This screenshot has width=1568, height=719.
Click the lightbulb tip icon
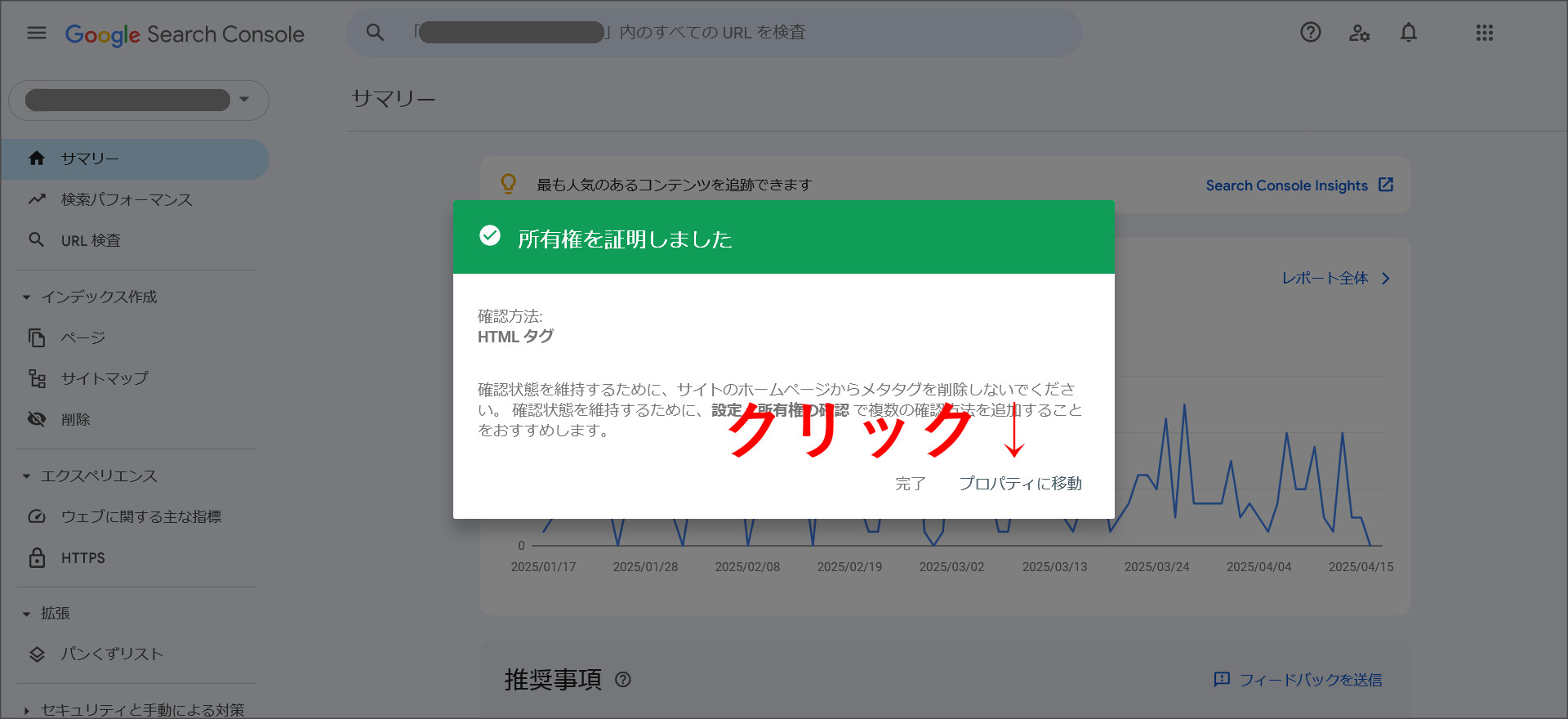tap(509, 184)
